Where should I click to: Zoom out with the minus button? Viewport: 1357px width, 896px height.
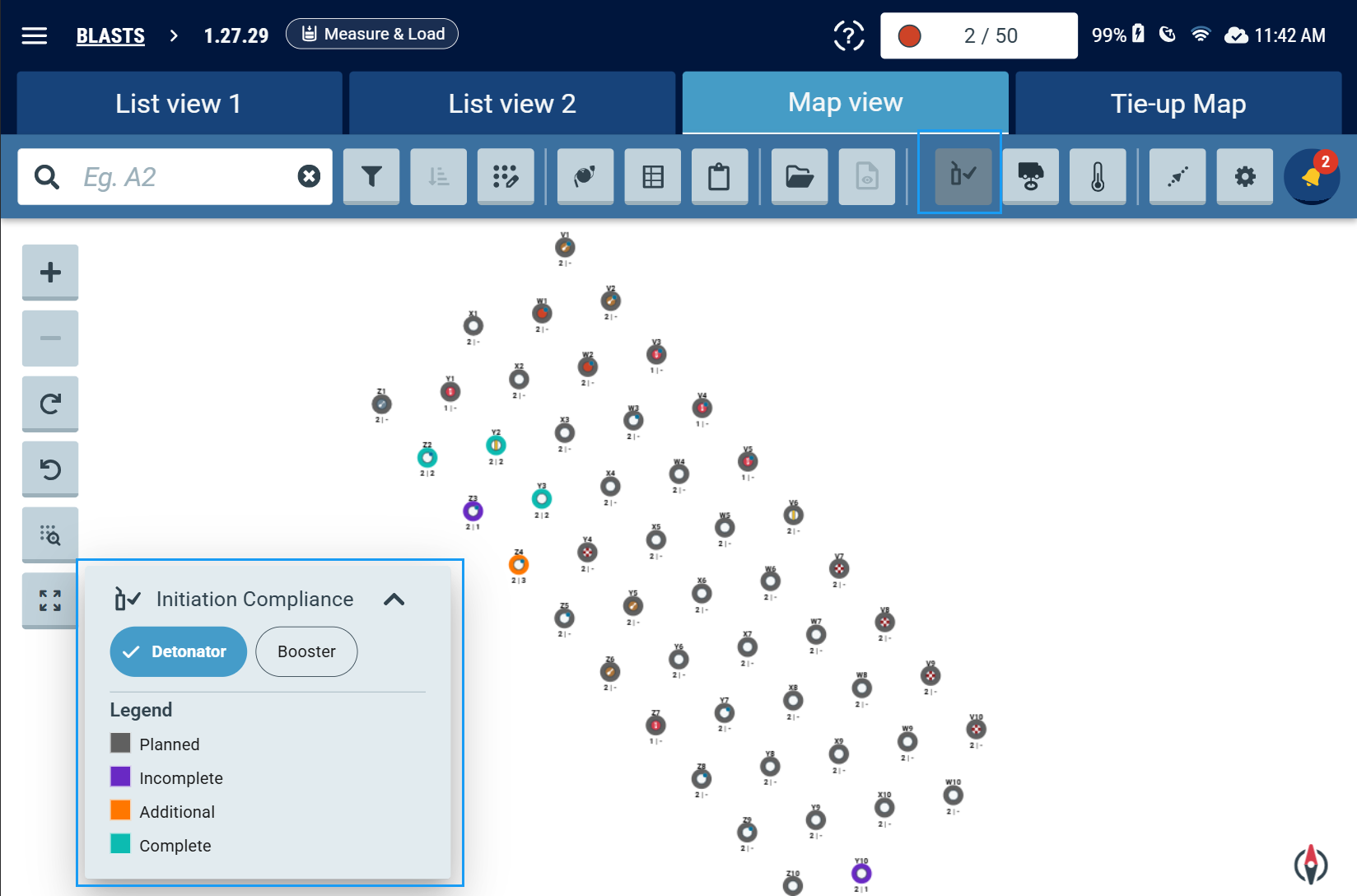50,338
